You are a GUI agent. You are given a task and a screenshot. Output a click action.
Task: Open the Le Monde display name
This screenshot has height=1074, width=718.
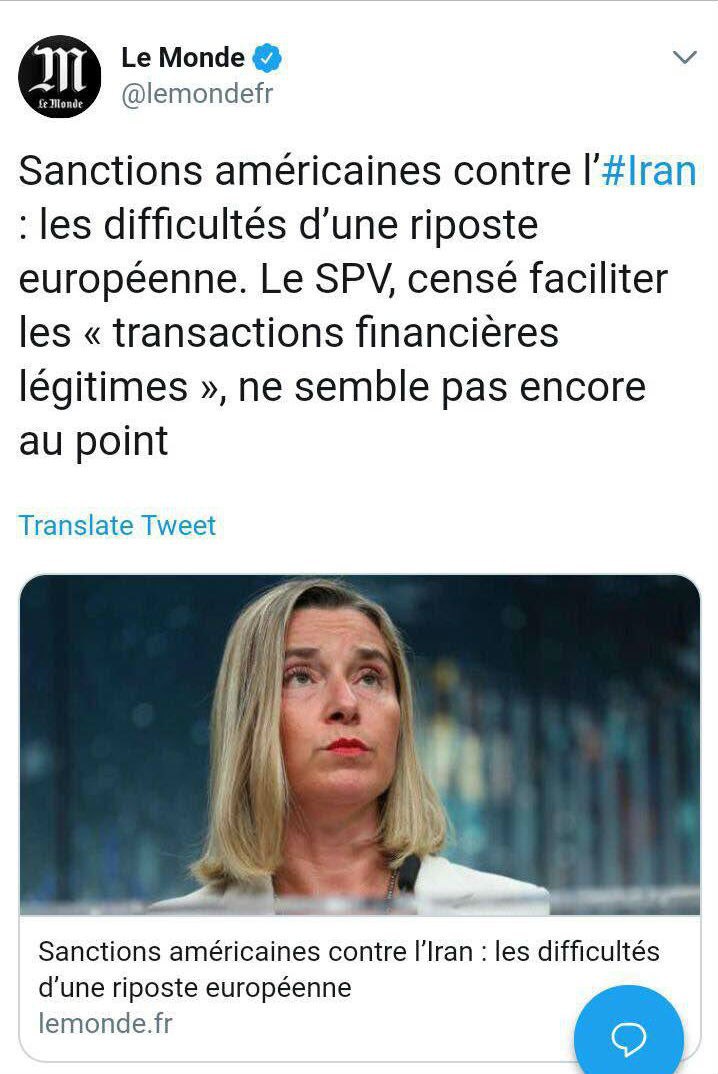[182, 58]
